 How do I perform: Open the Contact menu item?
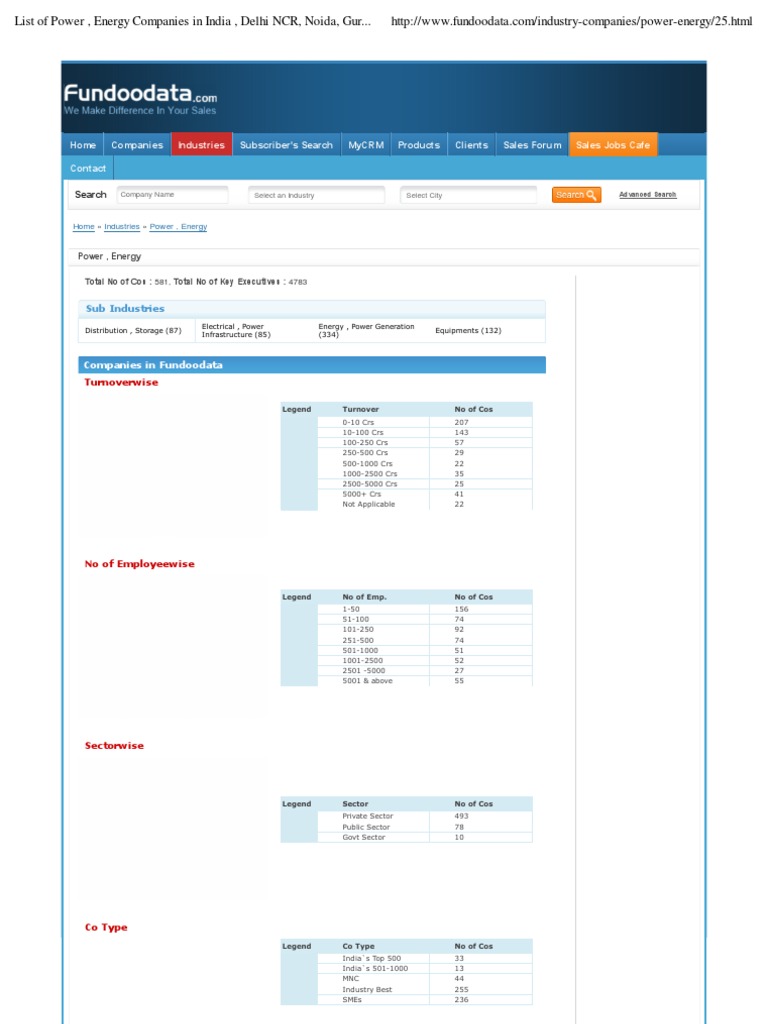(88, 168)
